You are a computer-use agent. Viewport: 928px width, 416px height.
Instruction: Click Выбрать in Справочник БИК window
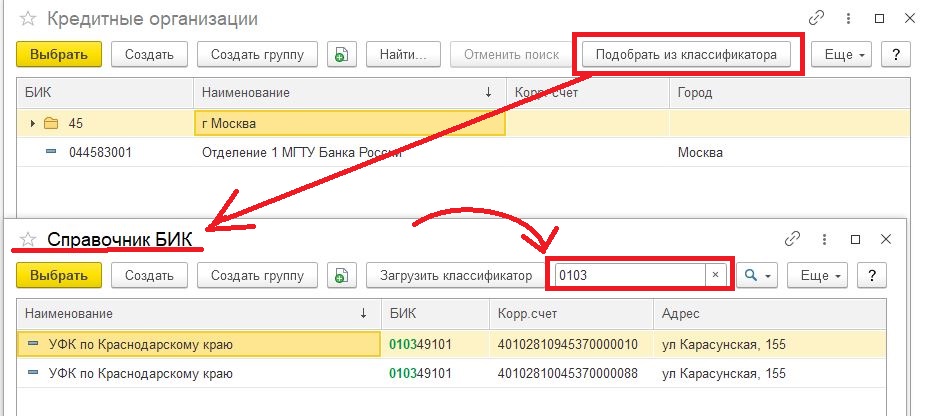(x=59, y=276)
